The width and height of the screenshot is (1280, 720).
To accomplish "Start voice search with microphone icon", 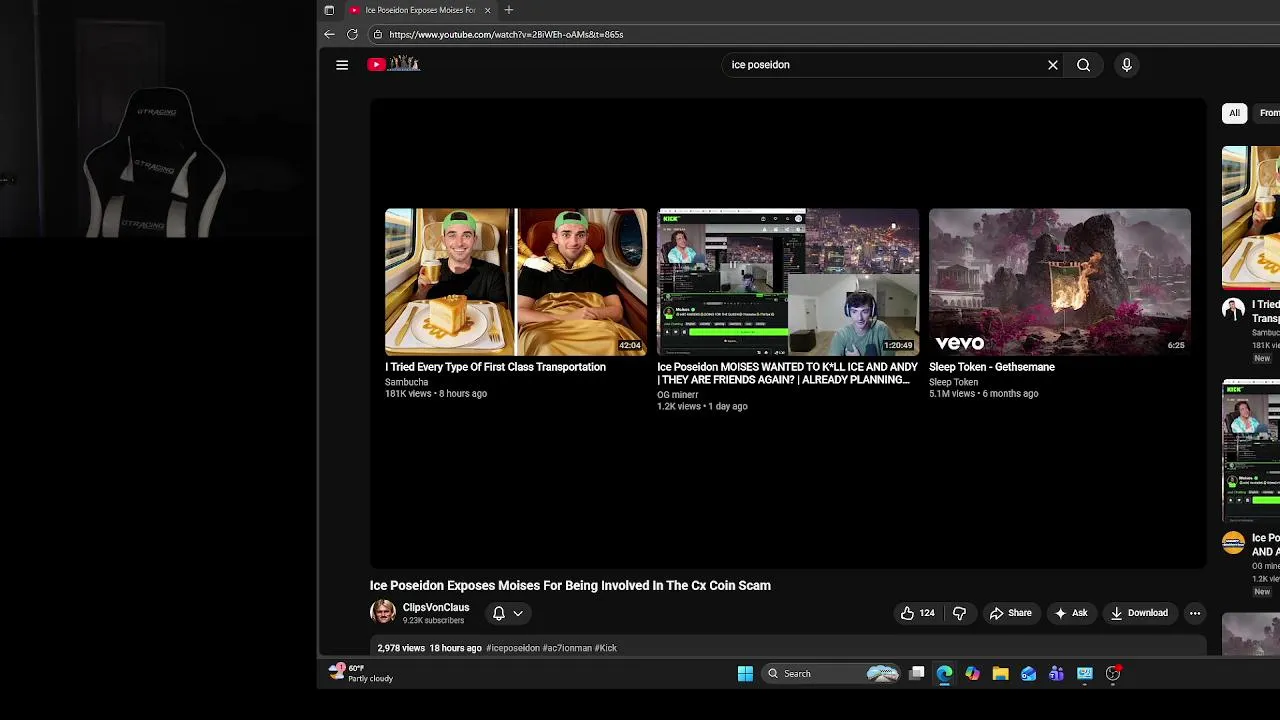I will point(1127,65).
